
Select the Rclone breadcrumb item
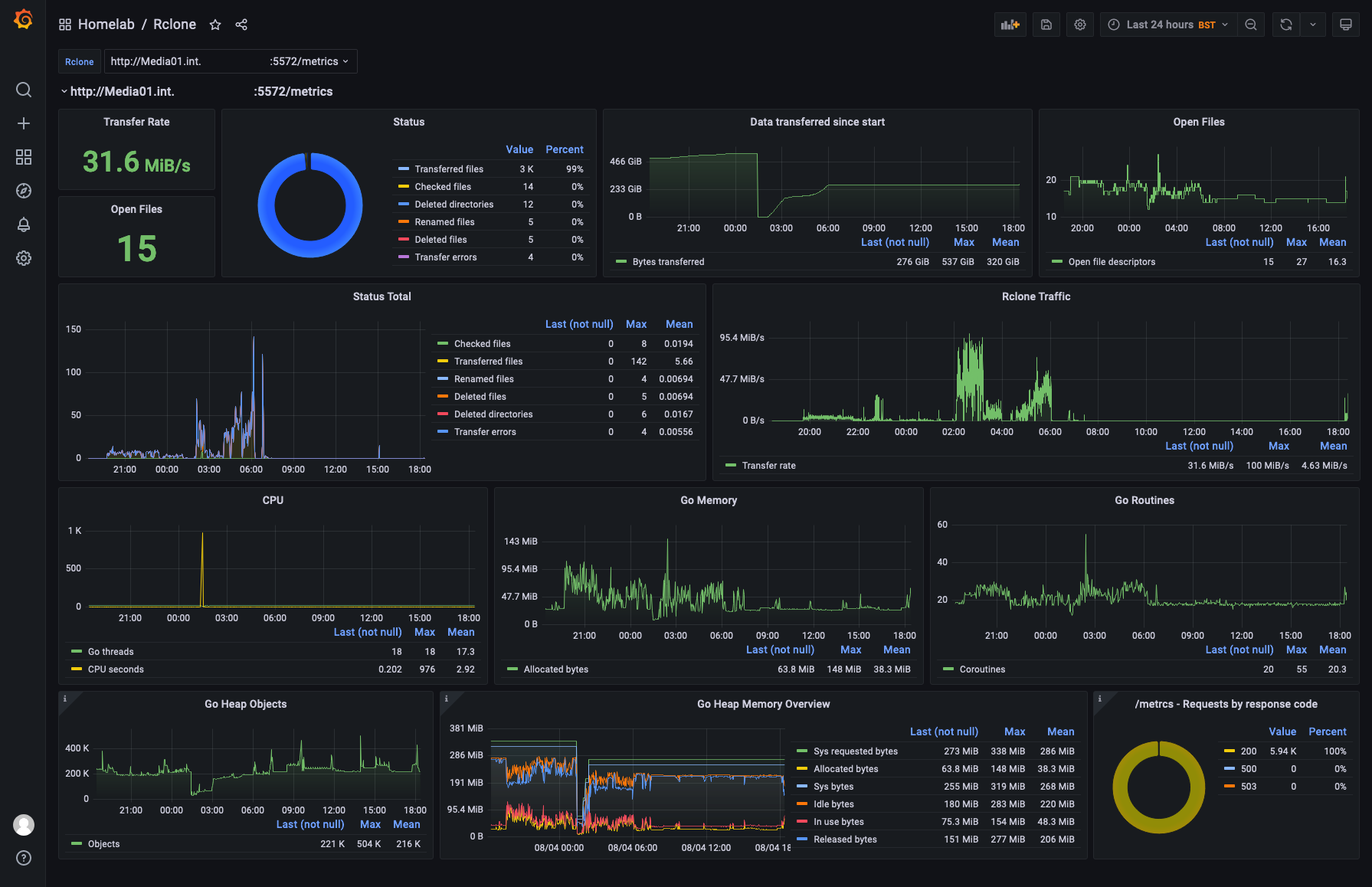(x=175, y=24)
